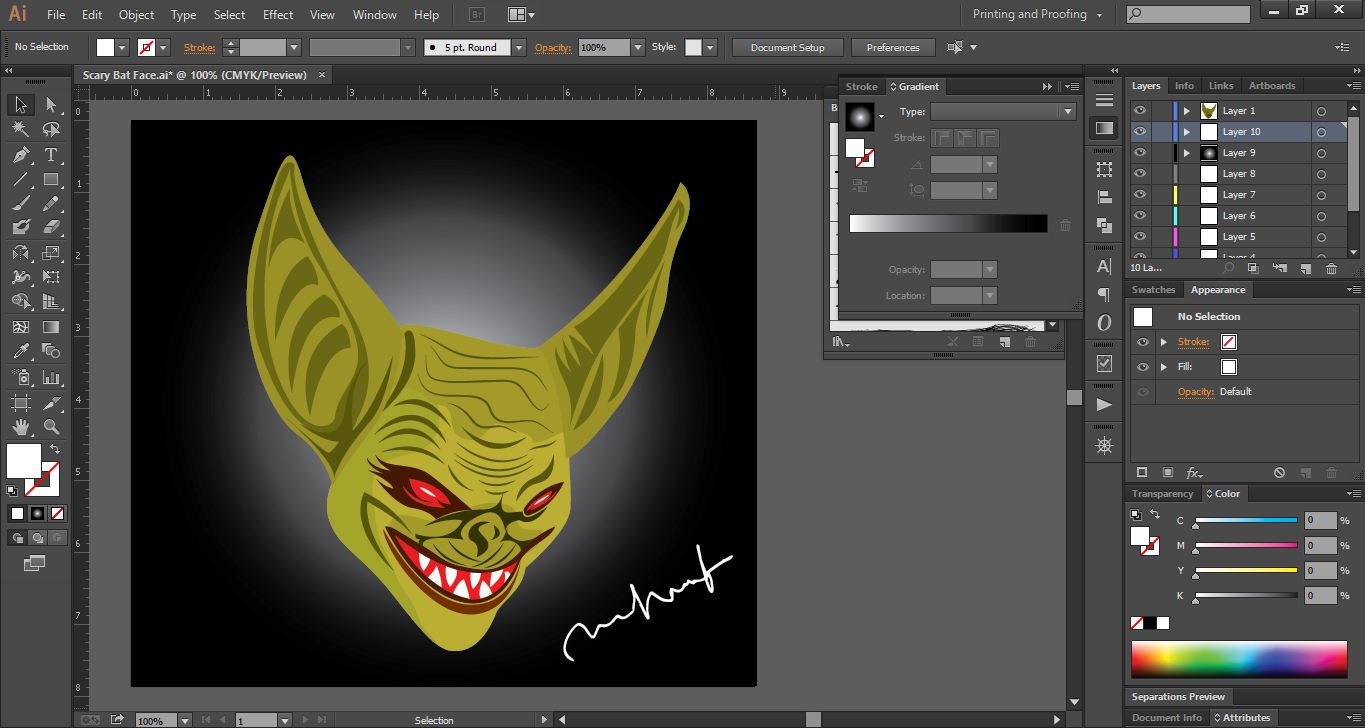Switch to the Artboards tab
This screenshot has height=728, width=1365.
tap(1271, 86)
